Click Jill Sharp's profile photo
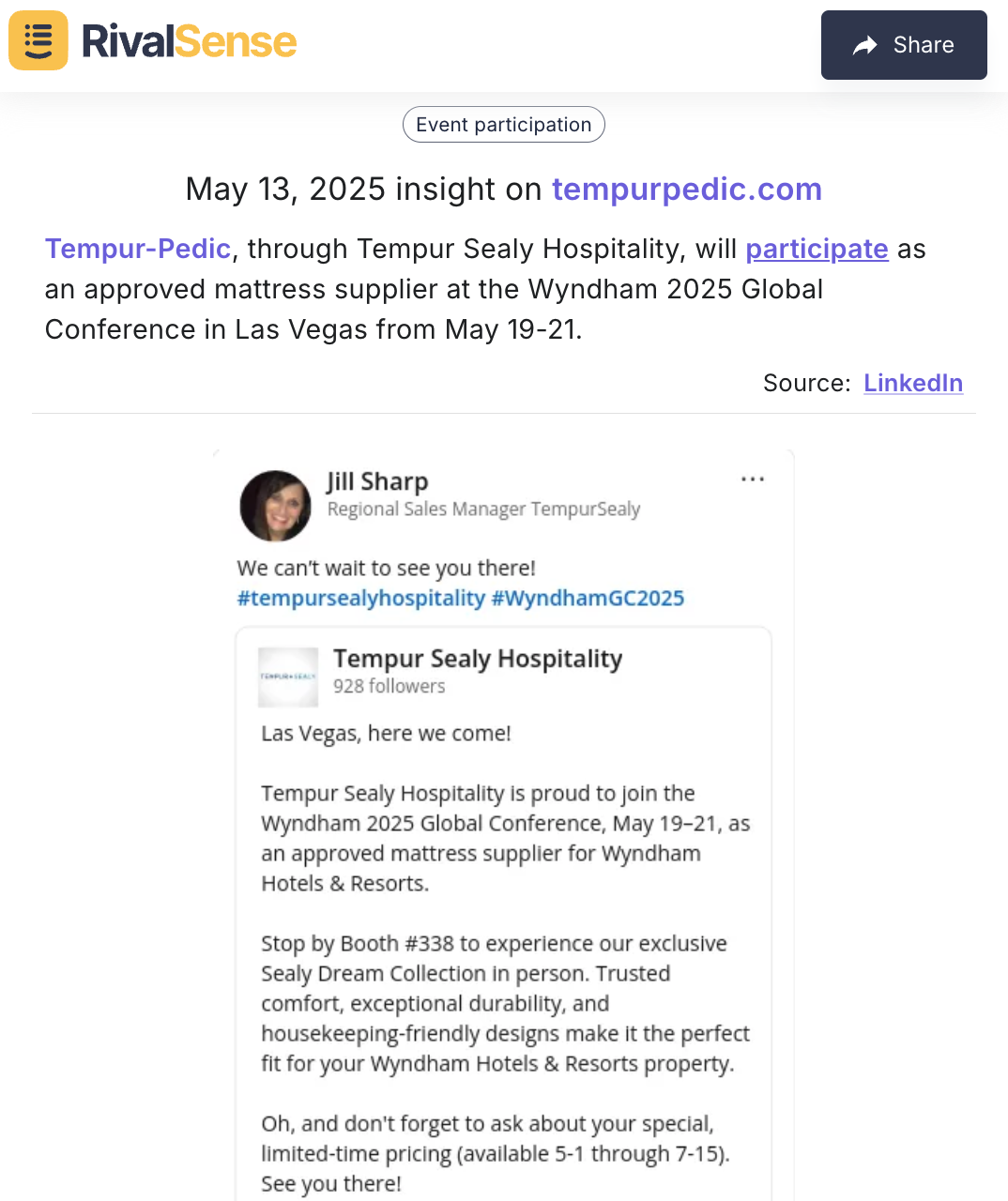Image resolution: width=1008 pixels, height=1201 pixels. pos(276,506)
